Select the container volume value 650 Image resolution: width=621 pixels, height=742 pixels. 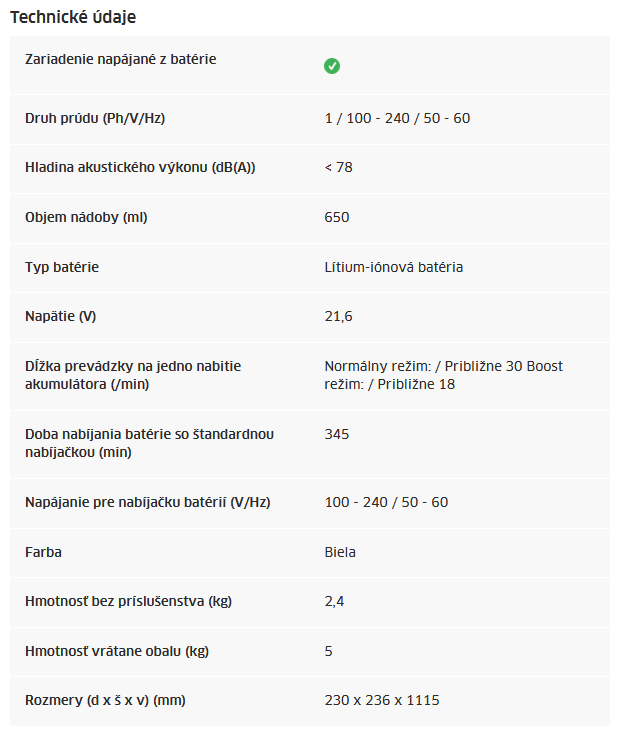tap(337, 217)
